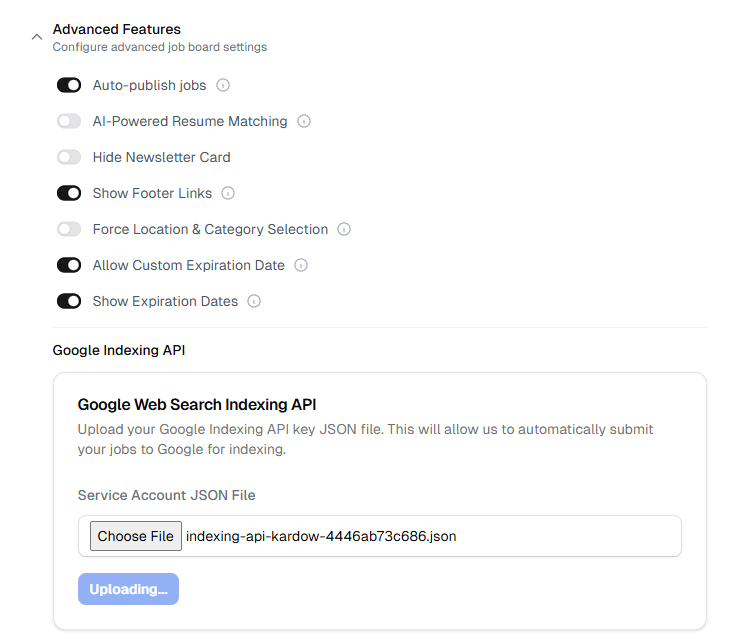Click the Google Web Search Indexing API title

tap(197, 405)
